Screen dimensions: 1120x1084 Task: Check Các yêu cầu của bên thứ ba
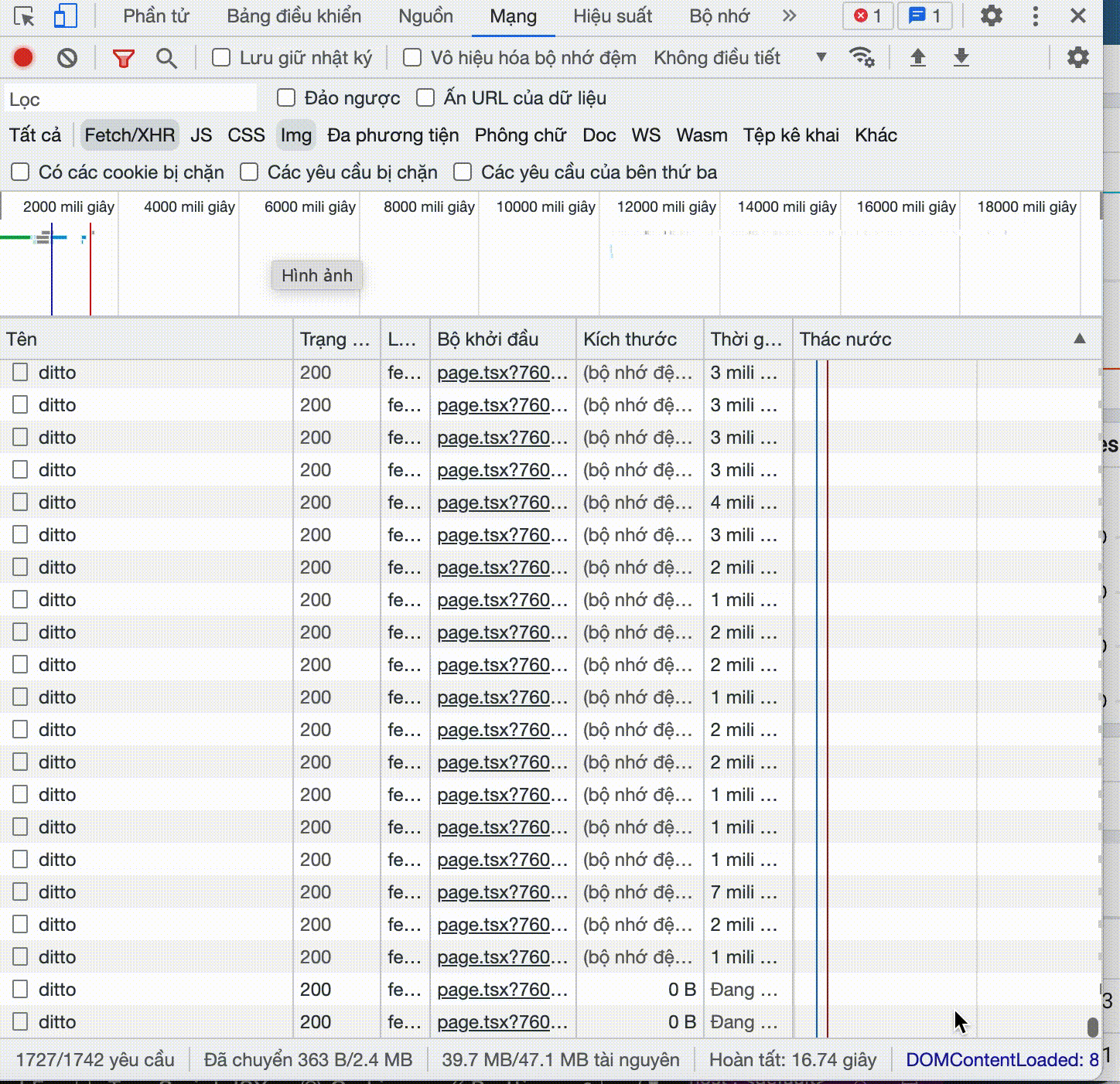pos(463,172)
